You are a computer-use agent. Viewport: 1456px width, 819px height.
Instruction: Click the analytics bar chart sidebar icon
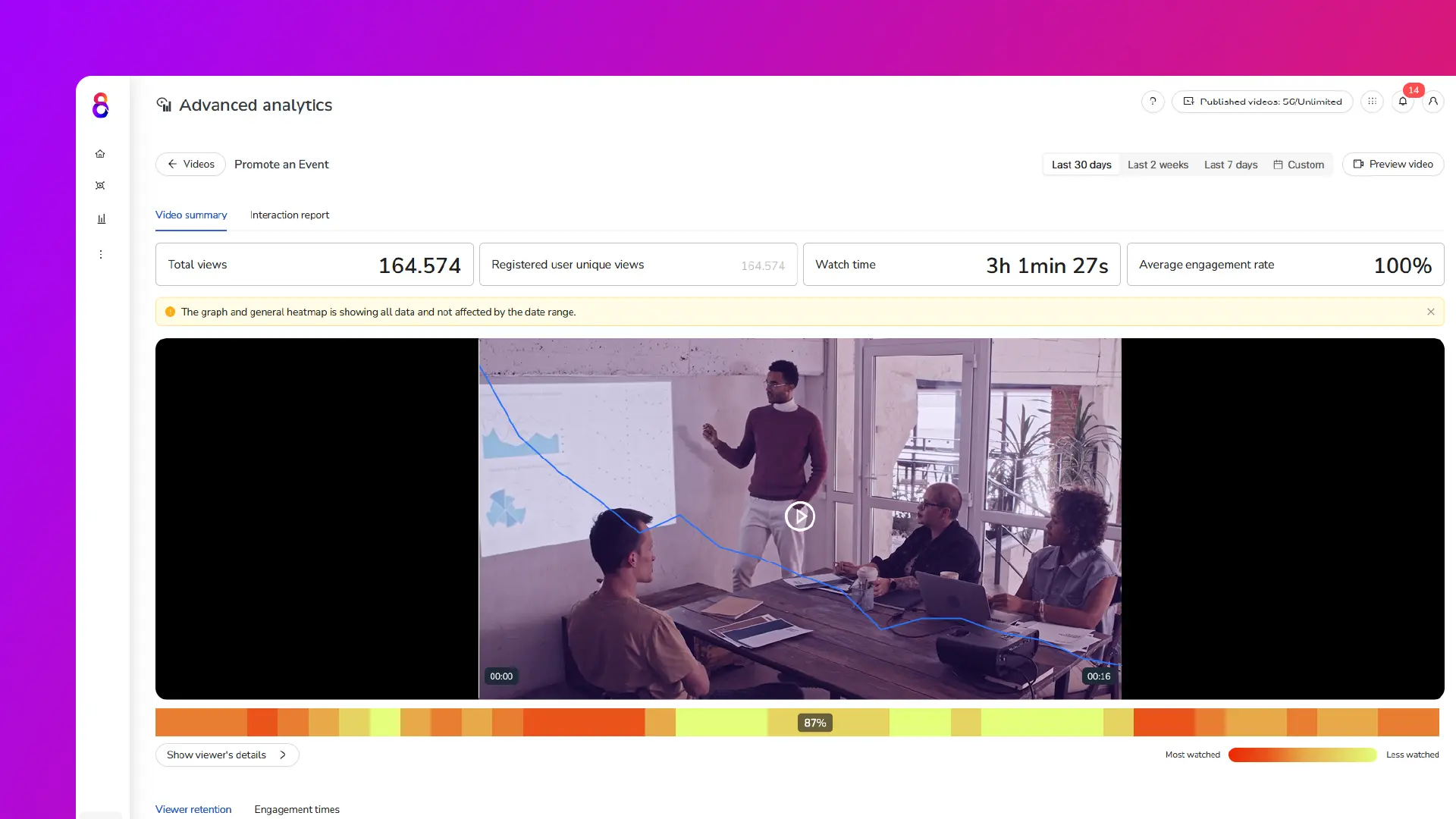(x=101, y=218)
